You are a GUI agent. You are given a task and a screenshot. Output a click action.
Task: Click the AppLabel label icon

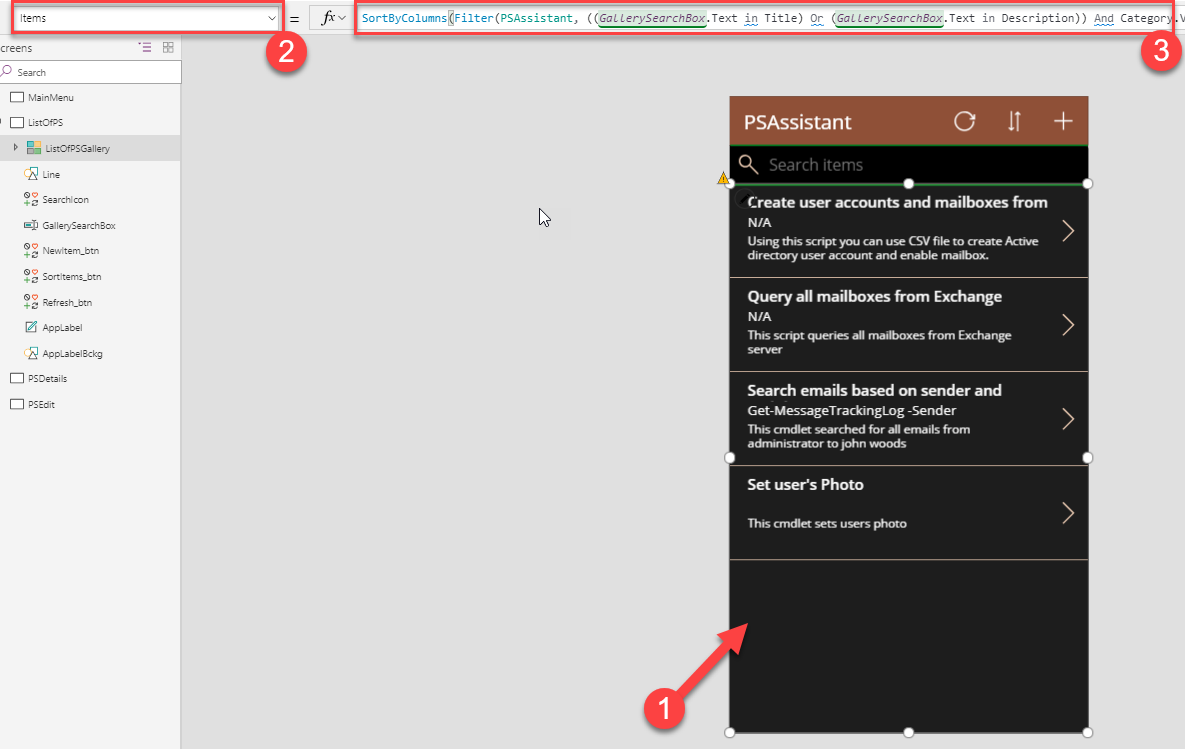pyautogui.click(x=31, y=327)
